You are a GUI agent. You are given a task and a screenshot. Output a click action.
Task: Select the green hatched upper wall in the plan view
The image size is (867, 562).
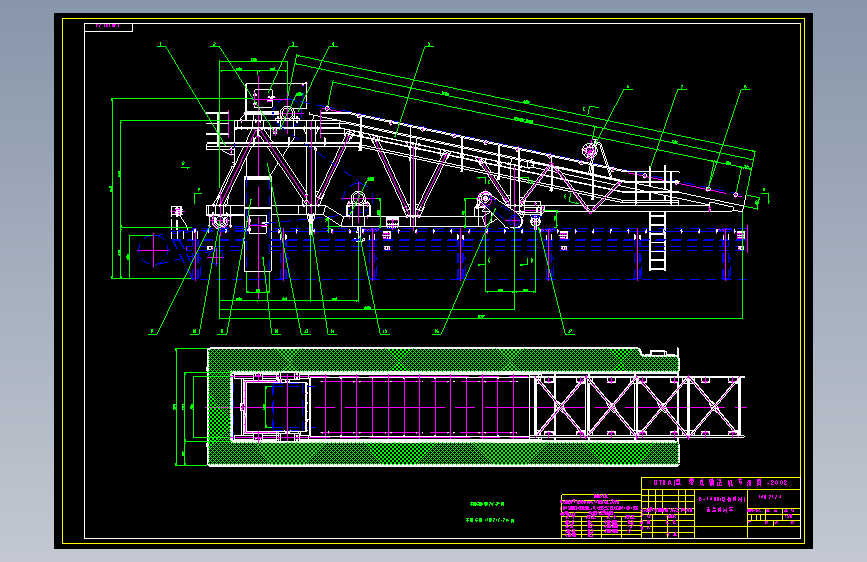442,360
